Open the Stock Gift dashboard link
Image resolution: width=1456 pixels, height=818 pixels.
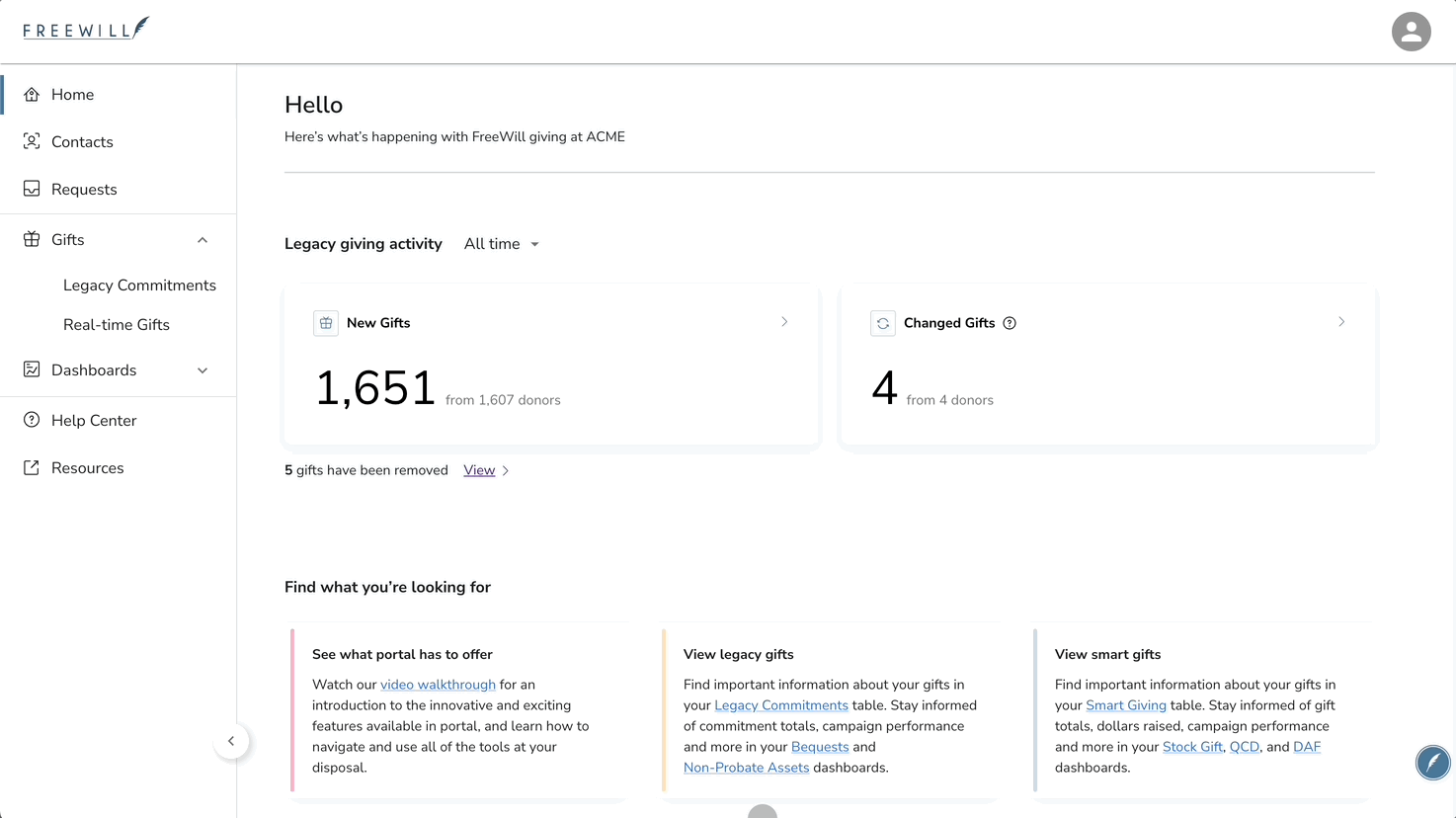(1192, 747)
